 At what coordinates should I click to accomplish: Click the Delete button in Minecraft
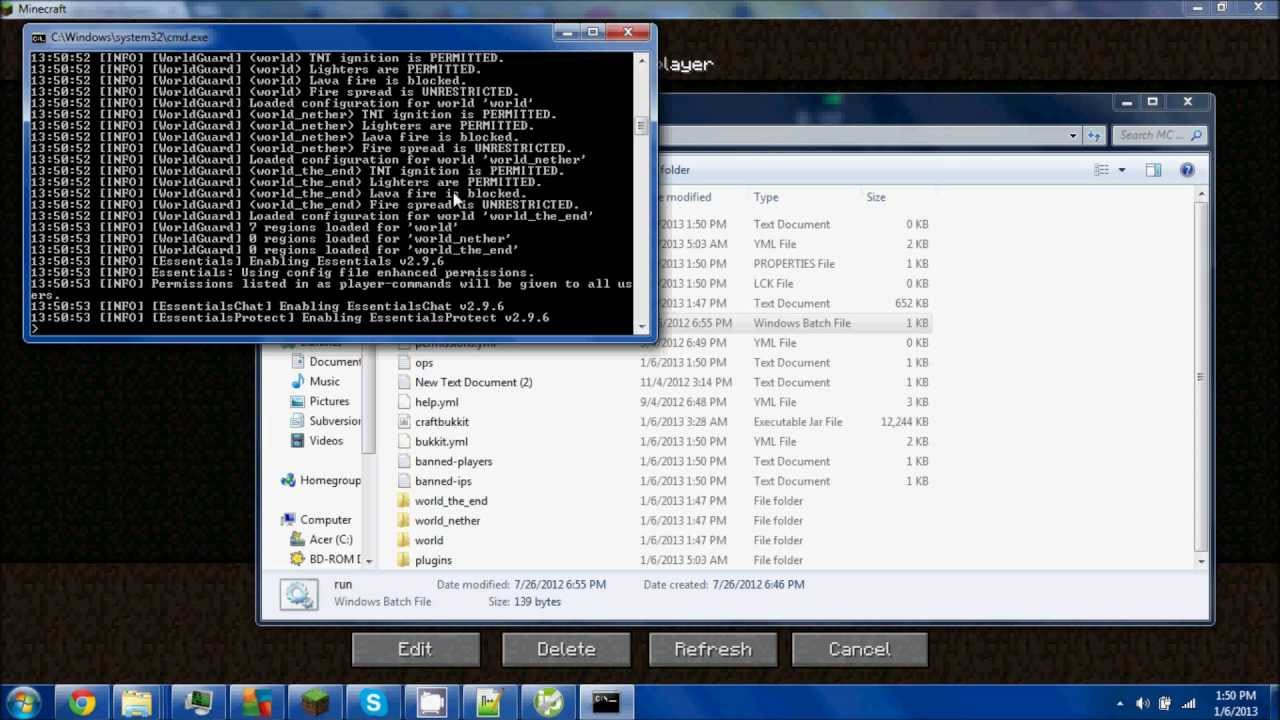[x=566, y=649]
